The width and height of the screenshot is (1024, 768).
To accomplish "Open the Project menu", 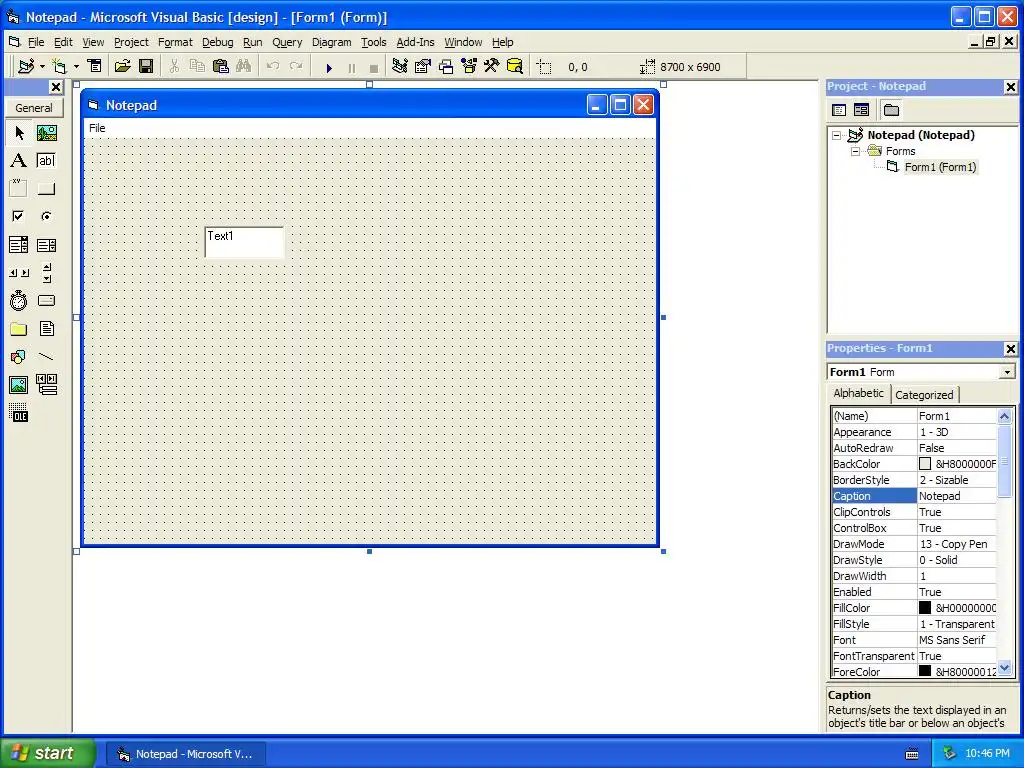I will pos(131,42).
